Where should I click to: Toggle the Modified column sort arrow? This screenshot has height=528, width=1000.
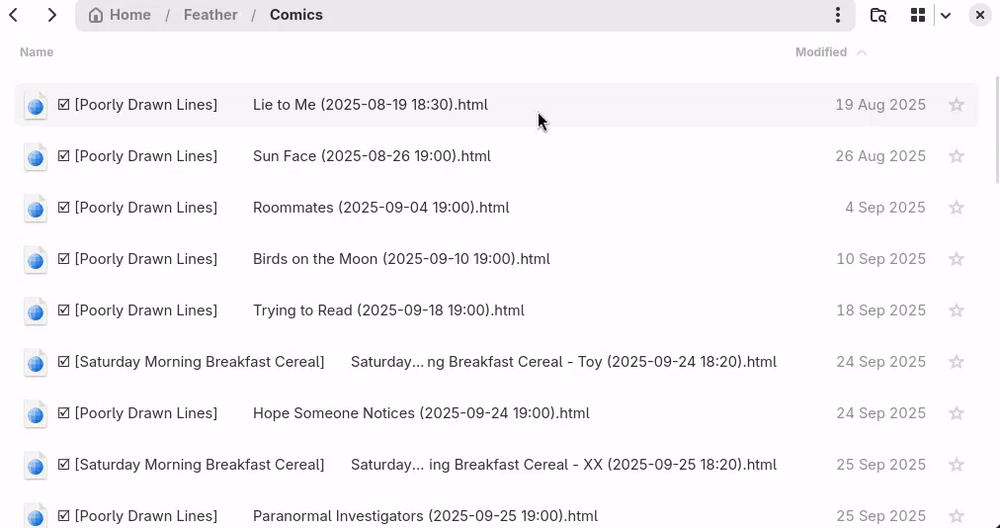[862, 52]
